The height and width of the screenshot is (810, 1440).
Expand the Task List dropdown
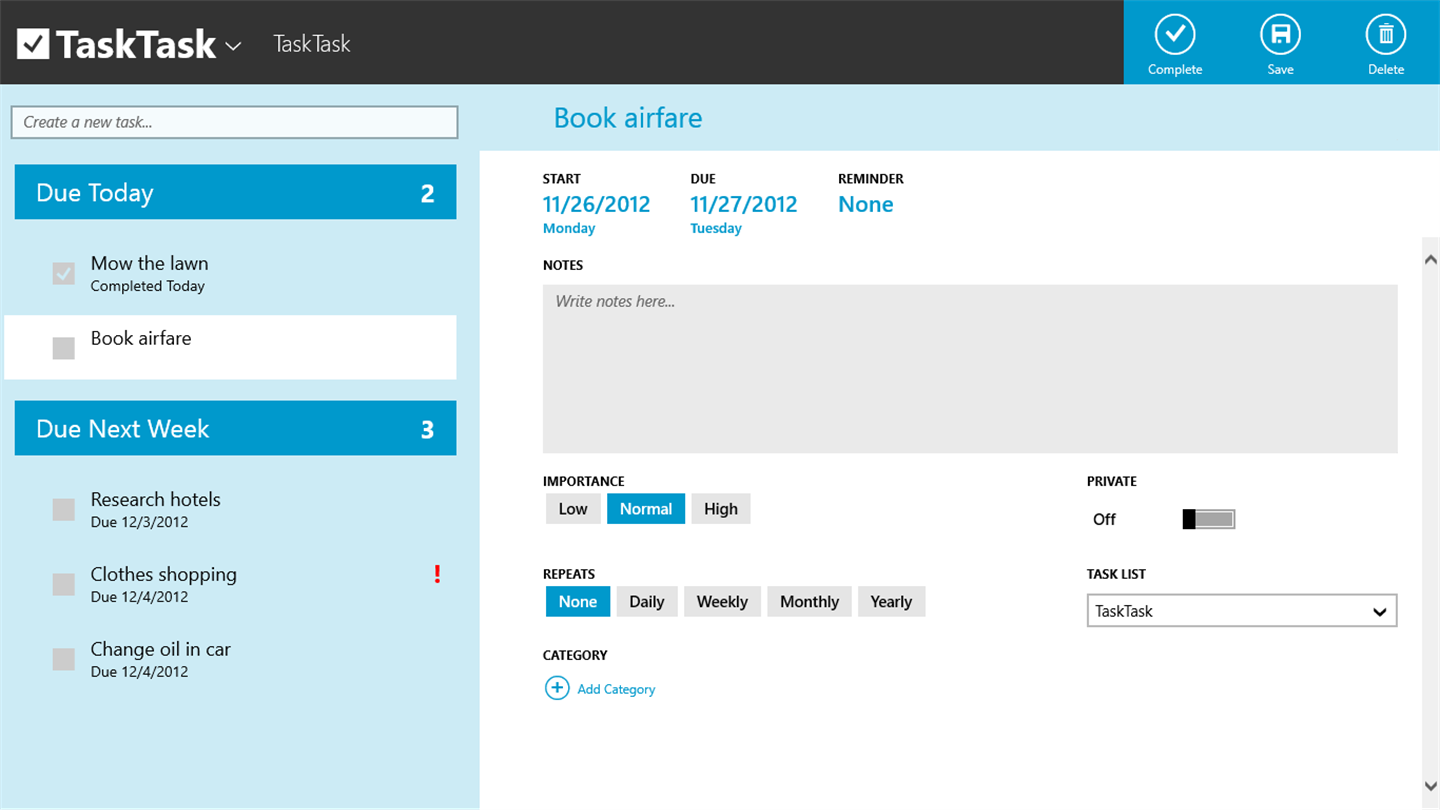click(1242, 611)
